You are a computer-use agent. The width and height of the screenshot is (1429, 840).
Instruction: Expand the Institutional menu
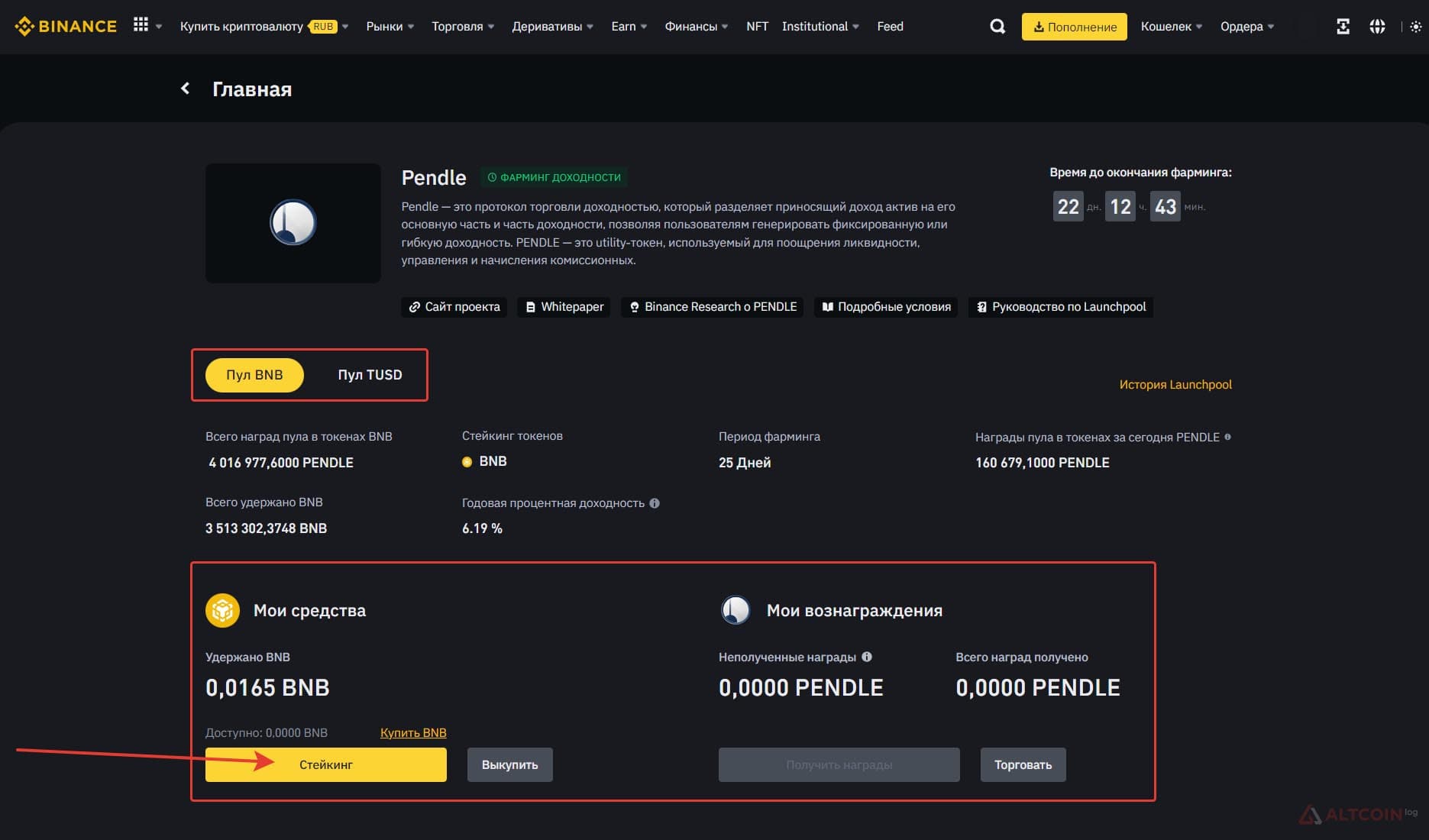(820, 27)
